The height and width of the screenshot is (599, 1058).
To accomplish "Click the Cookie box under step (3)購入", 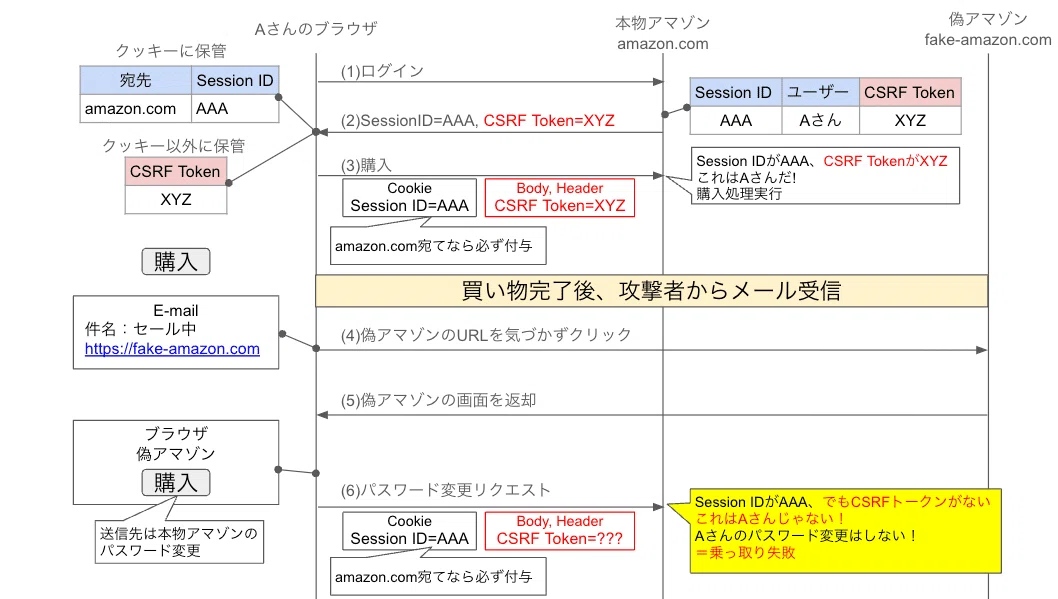I will coord(410,198).
